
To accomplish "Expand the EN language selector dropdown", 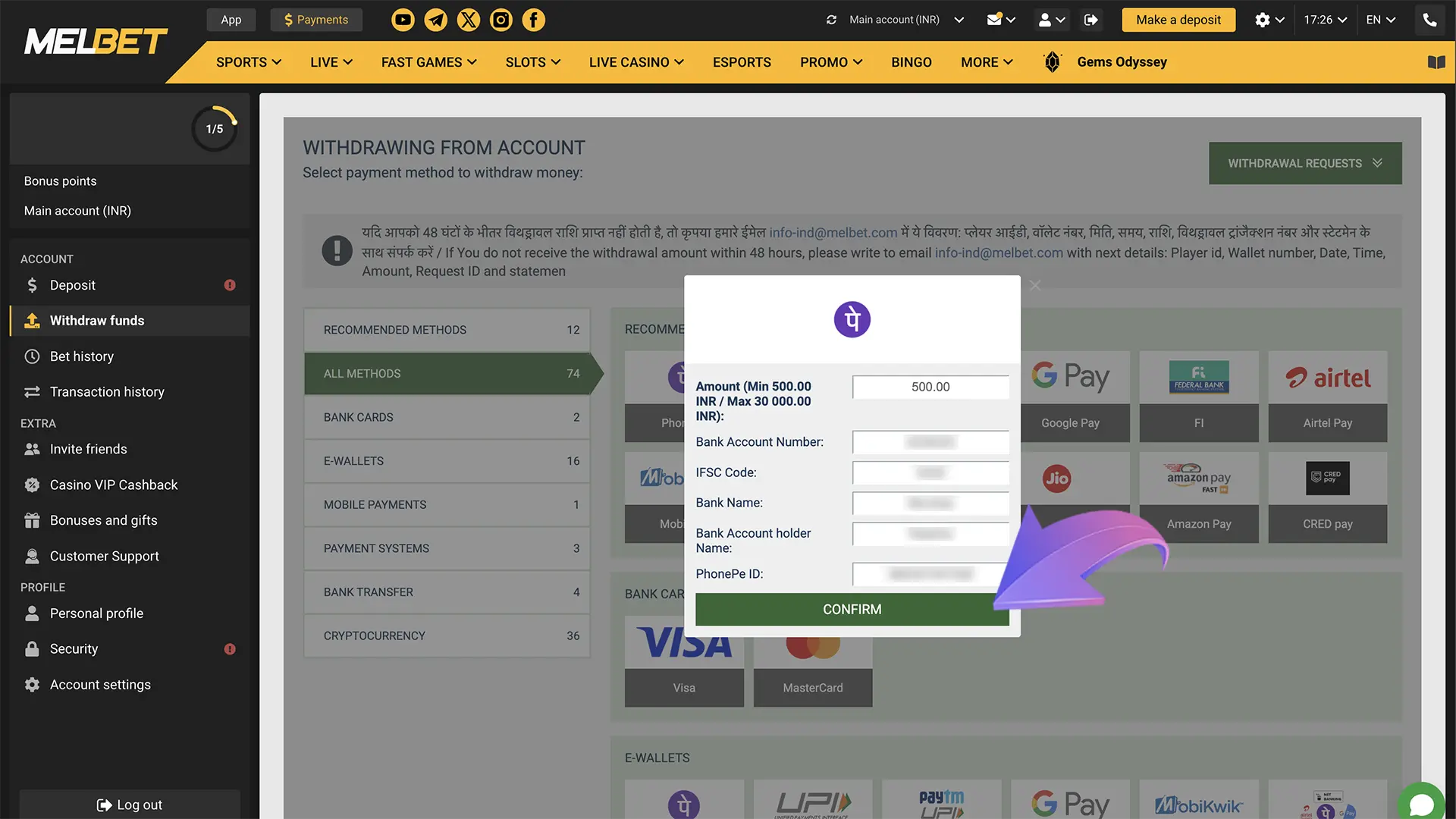I will point(1381,19).
